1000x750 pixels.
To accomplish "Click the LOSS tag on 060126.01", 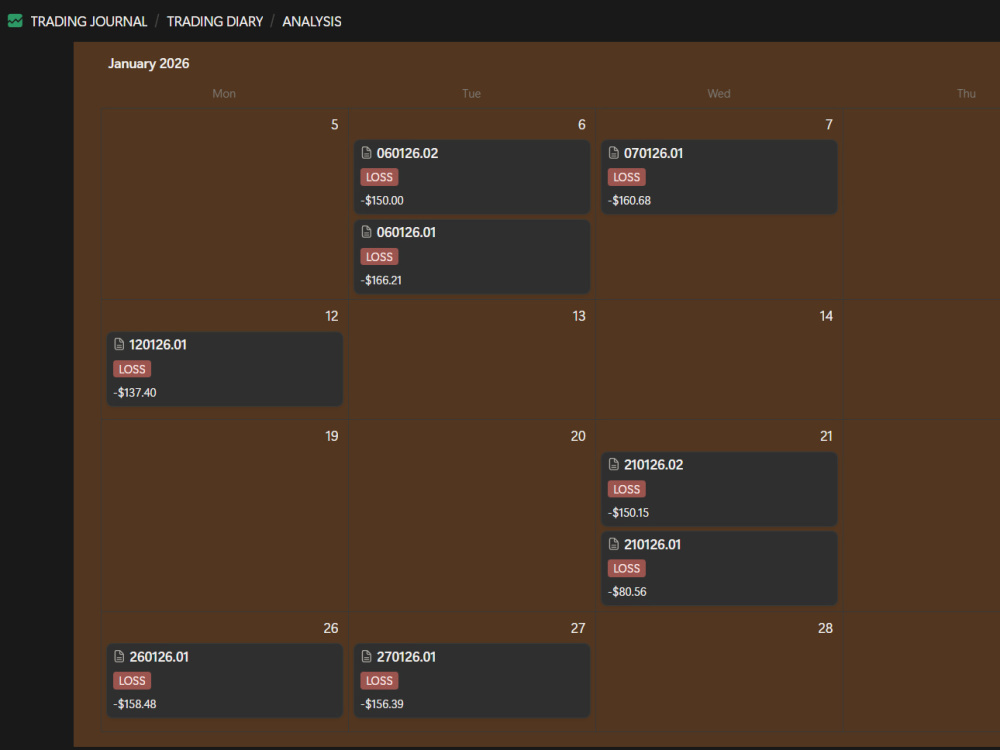I will (379, 256).
